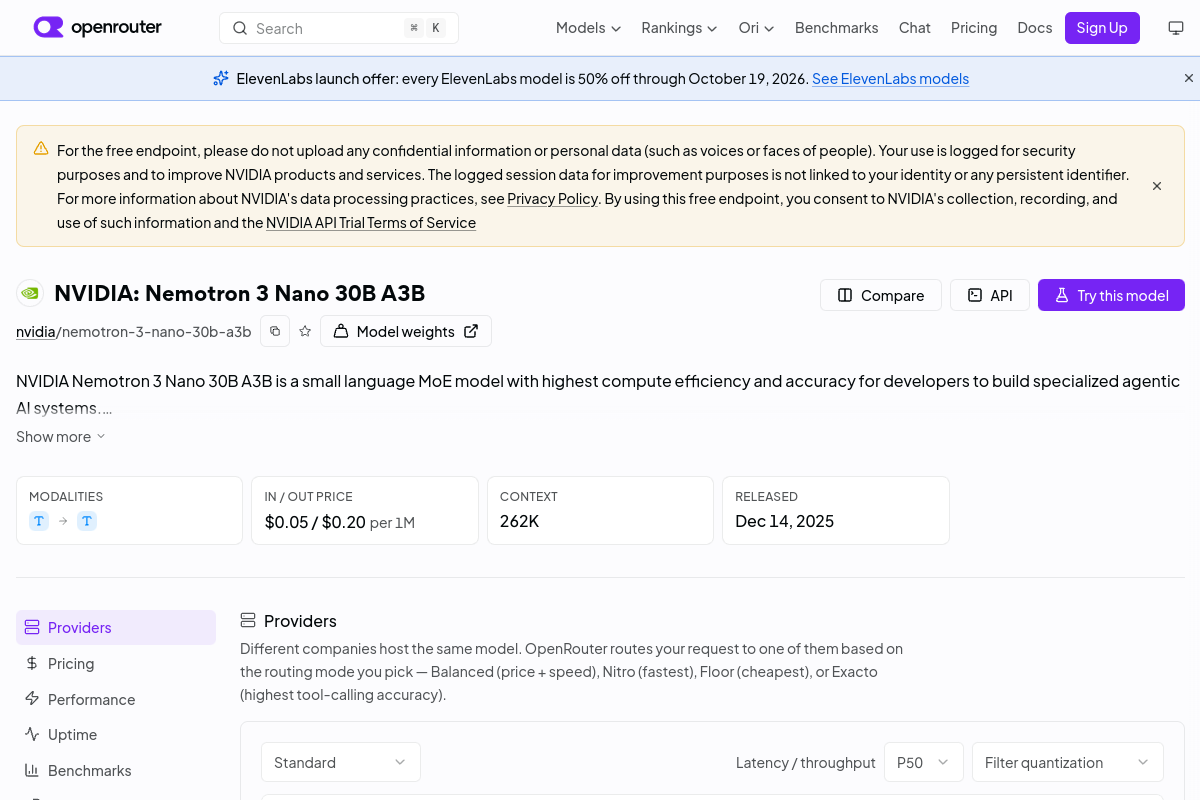Click the Sign Up button
The image size is (1200, 800).
pos(1102,28)
